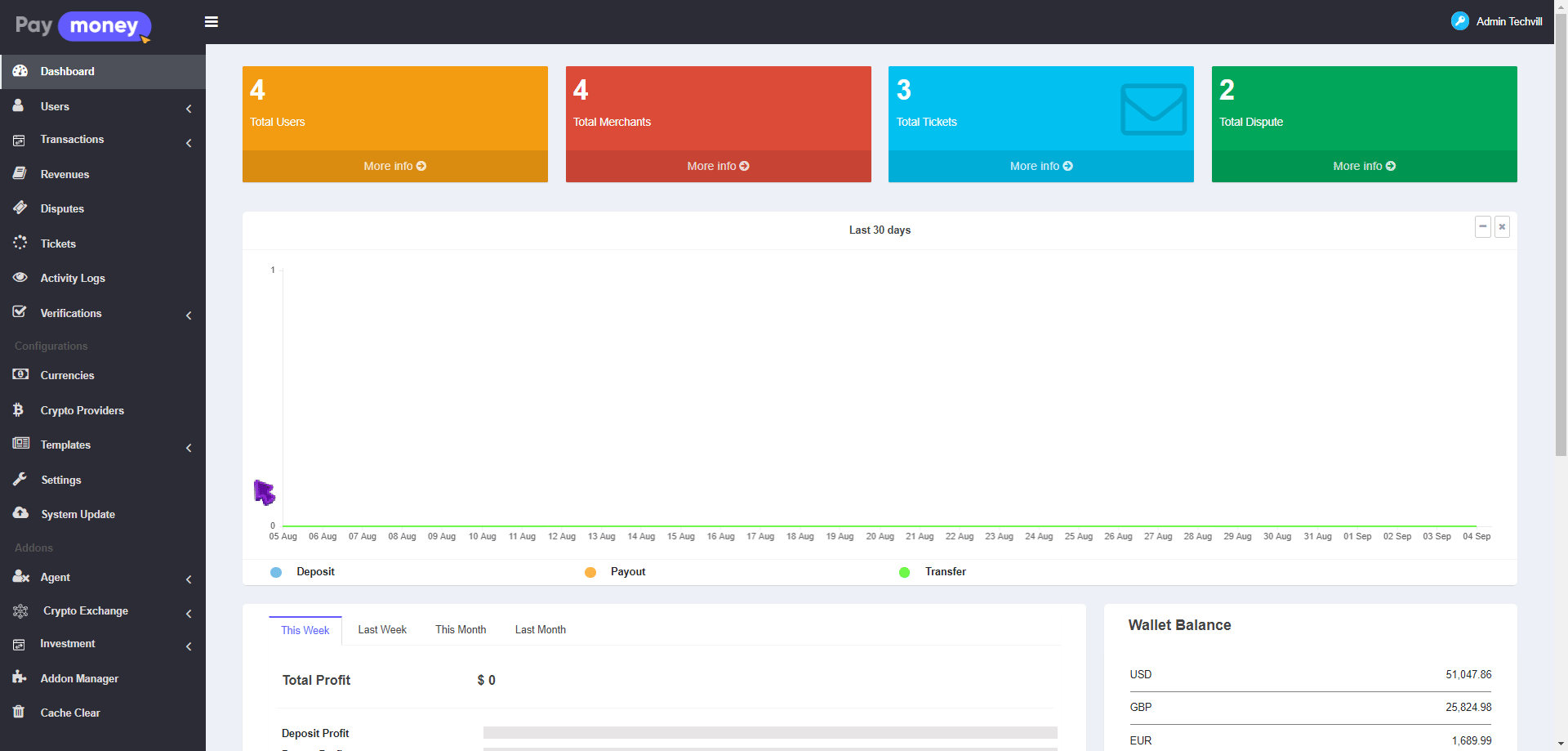Click the Cache Clear trash icon
The height and width of the screenshot is (751, 1568).
tap(19, 712)
